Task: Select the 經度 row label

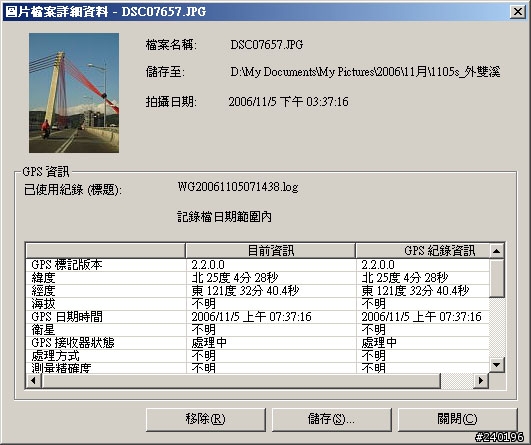Action: pyautogui.click(x=43, y=291)
